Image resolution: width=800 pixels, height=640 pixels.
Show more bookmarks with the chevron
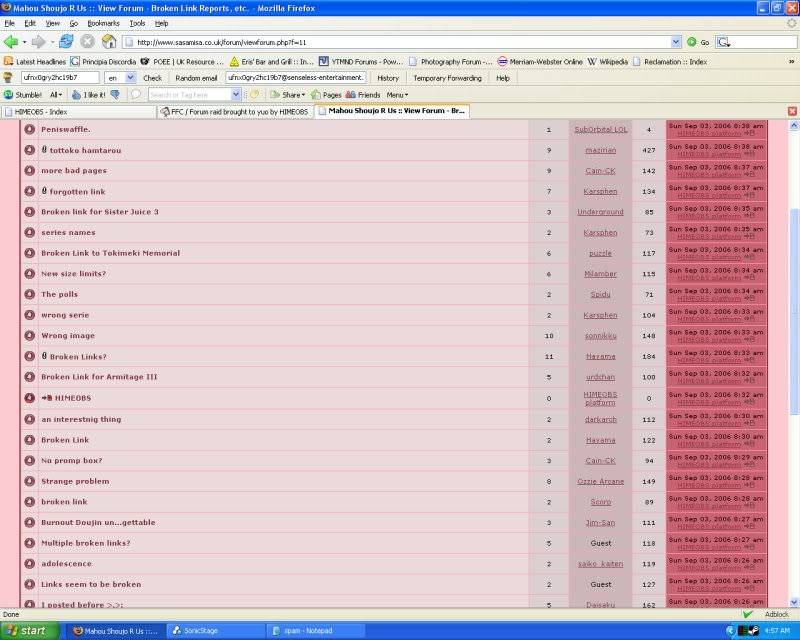coord(791,62)
